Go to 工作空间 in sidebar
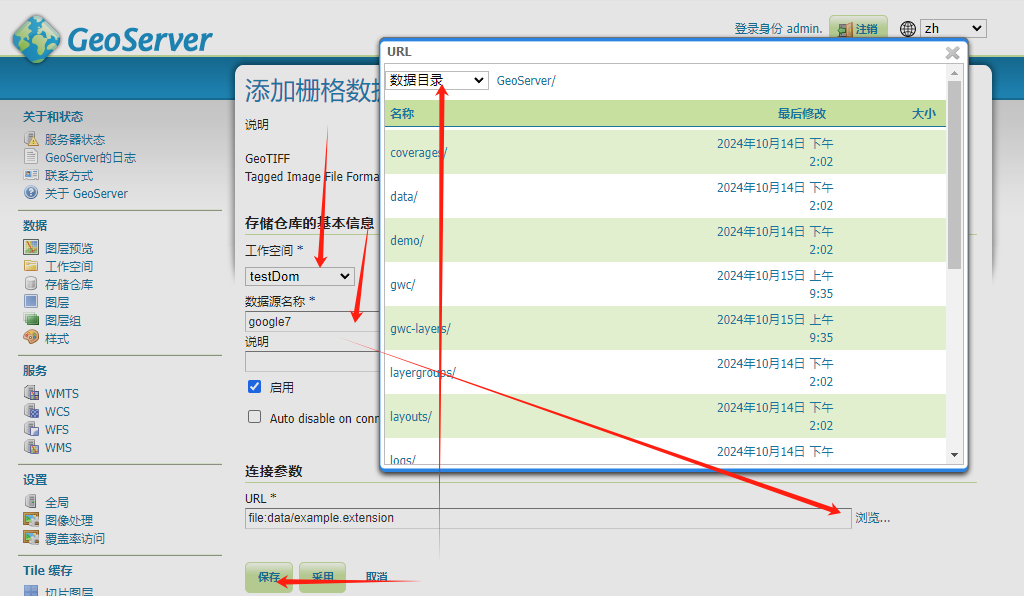Viewport: 1024px width, 596px height. pos(69,266)
